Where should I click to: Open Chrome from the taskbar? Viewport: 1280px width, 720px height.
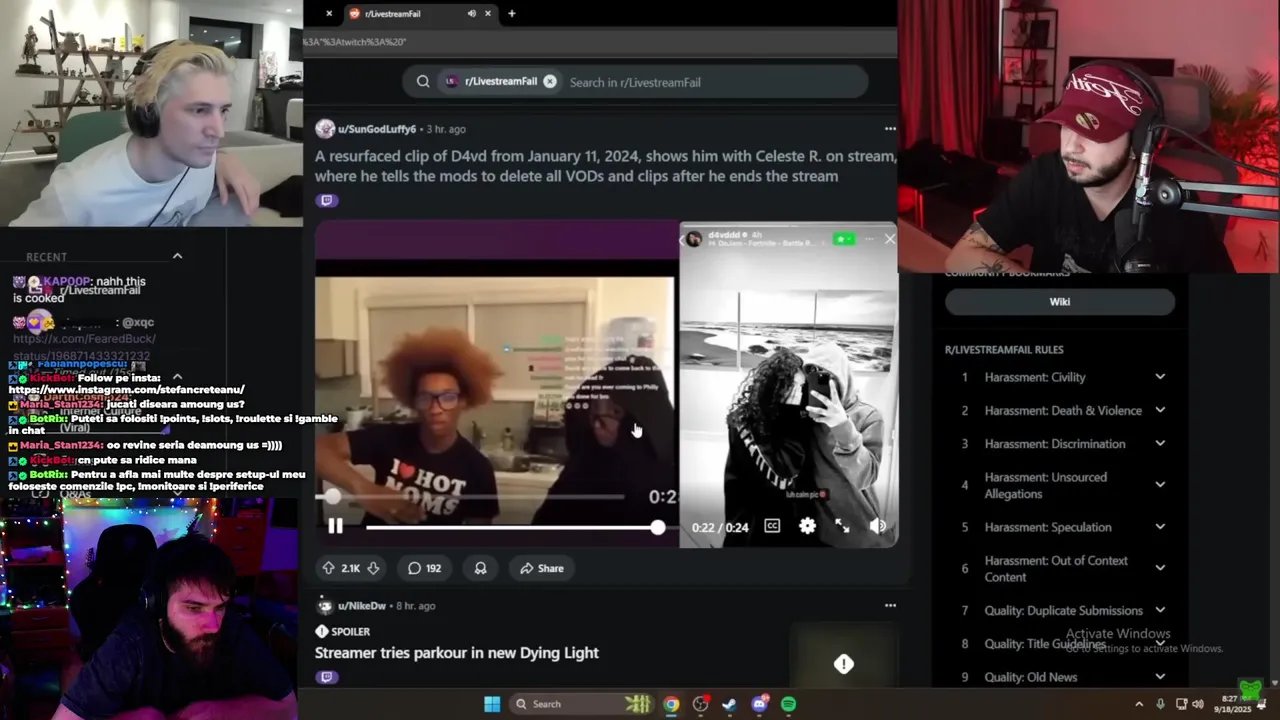point(671,704)
